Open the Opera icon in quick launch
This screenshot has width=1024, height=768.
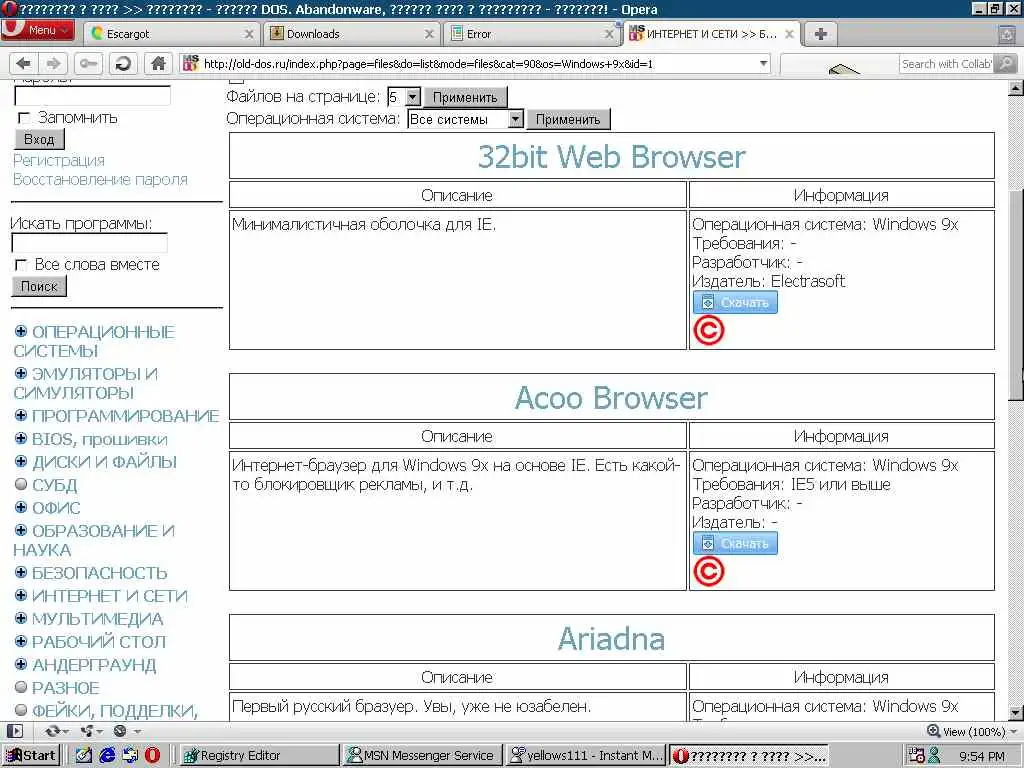tap(152, 755)
